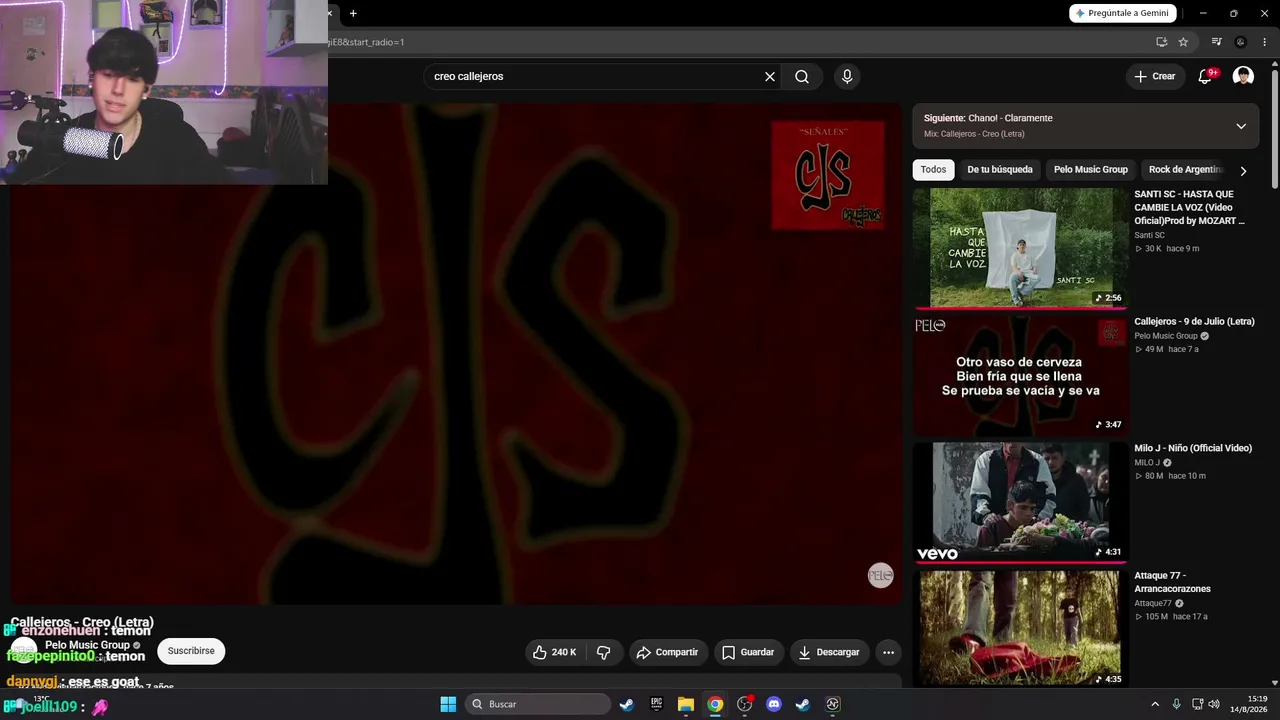Image resolution: width=1280 pixels, height=720 pixels.
Task: Click the Chrome taskbar icon
Action: click(x=715, y=704)
